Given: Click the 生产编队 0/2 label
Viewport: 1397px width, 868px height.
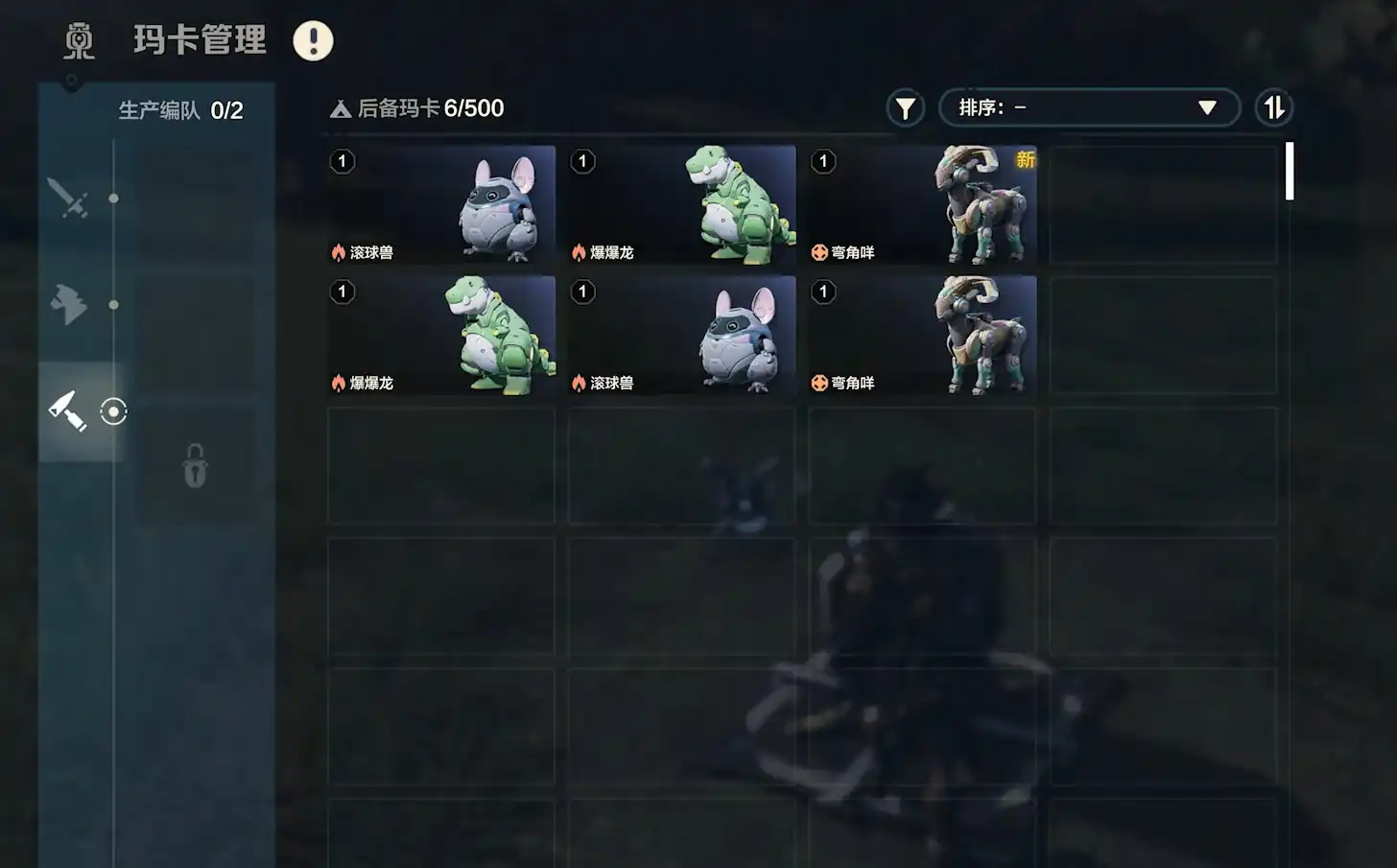Looking at the screenshot, I should 180,110.
